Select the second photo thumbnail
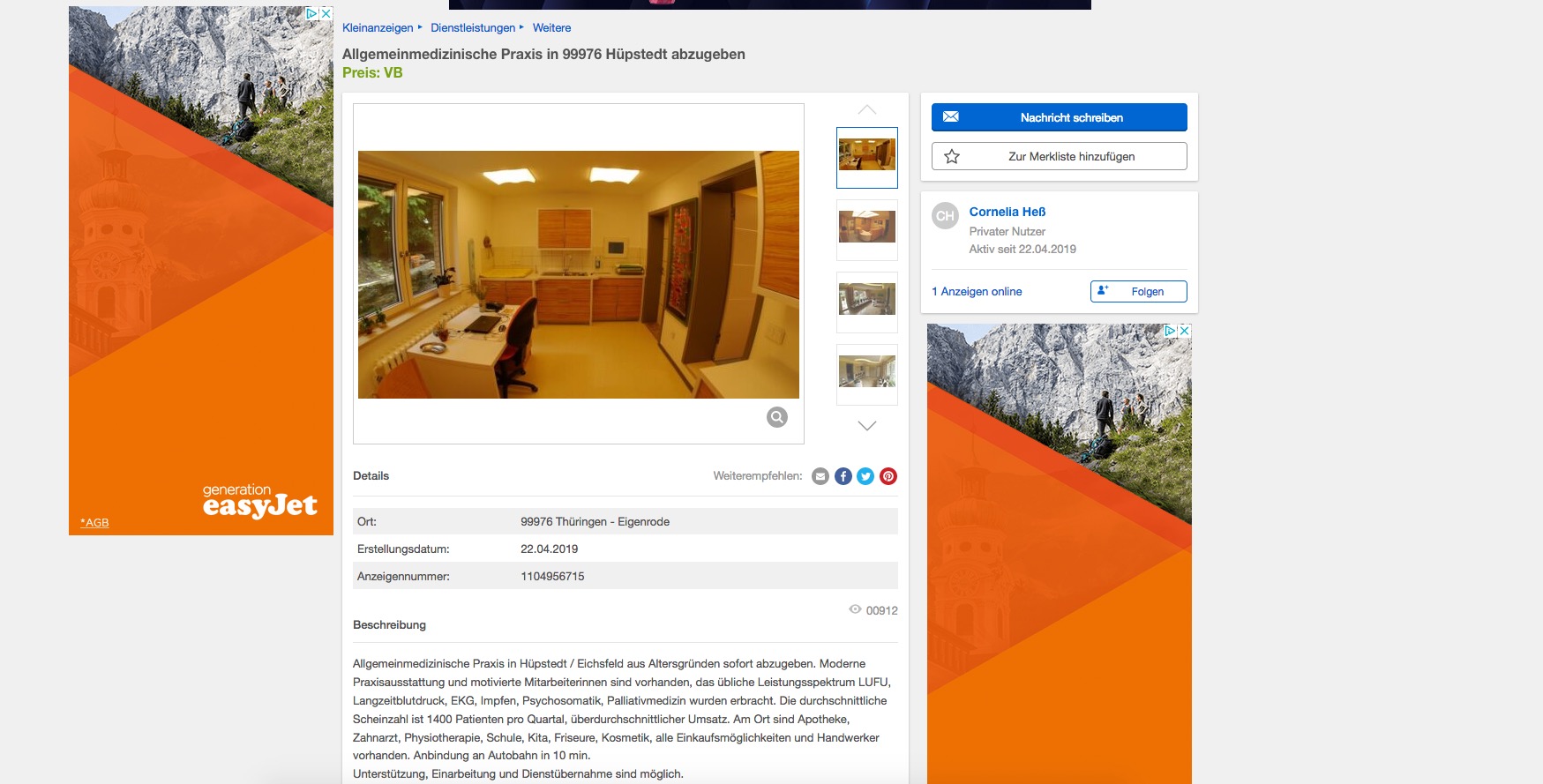1543x784 pixels. [866, 228]
